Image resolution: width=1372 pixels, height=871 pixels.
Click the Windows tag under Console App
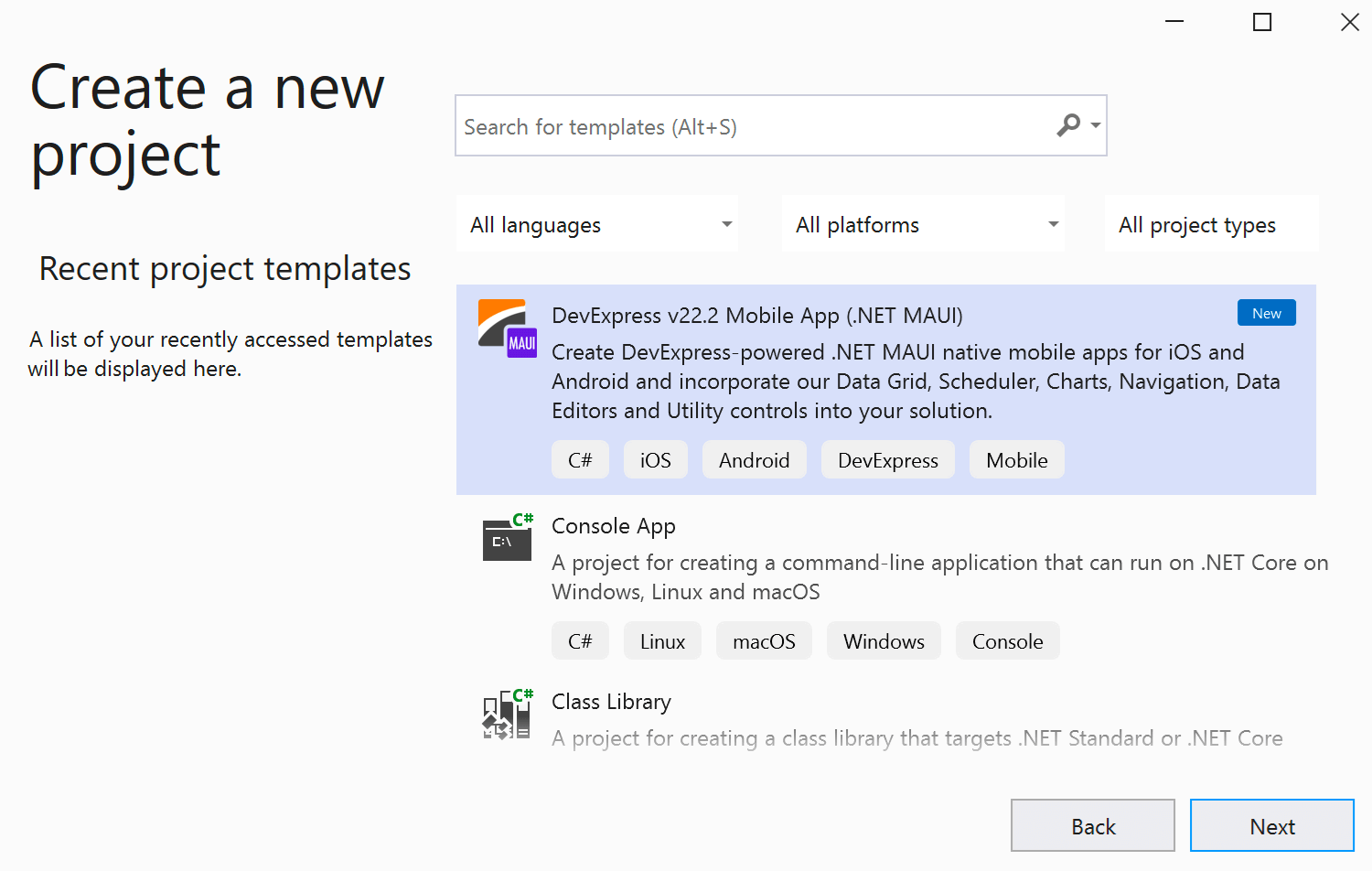pos(884,640)
